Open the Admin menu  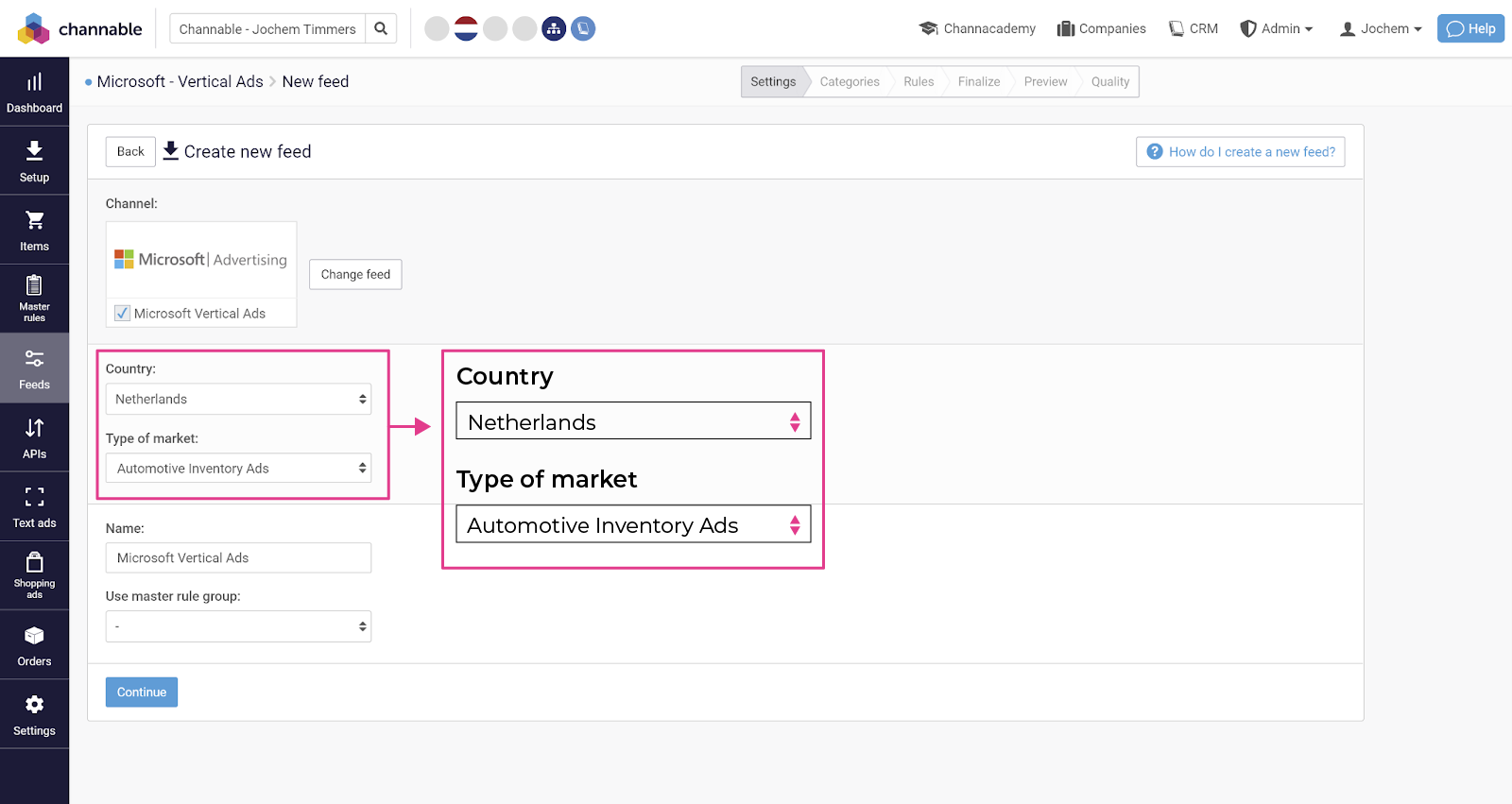coord(1277,29)
